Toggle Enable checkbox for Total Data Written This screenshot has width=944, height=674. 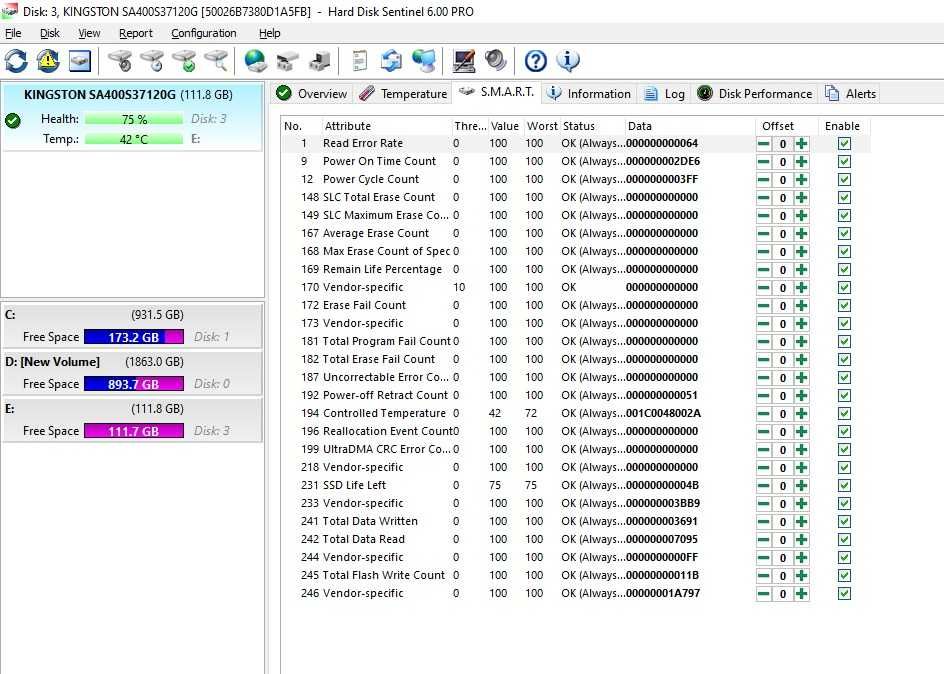(844, 522)
